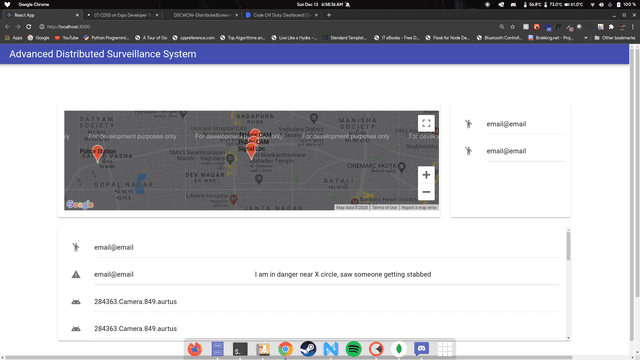Switch to the Code Off Duty Dashboard tab
This screenshot has width=640, height=360.
click(282, 15)
